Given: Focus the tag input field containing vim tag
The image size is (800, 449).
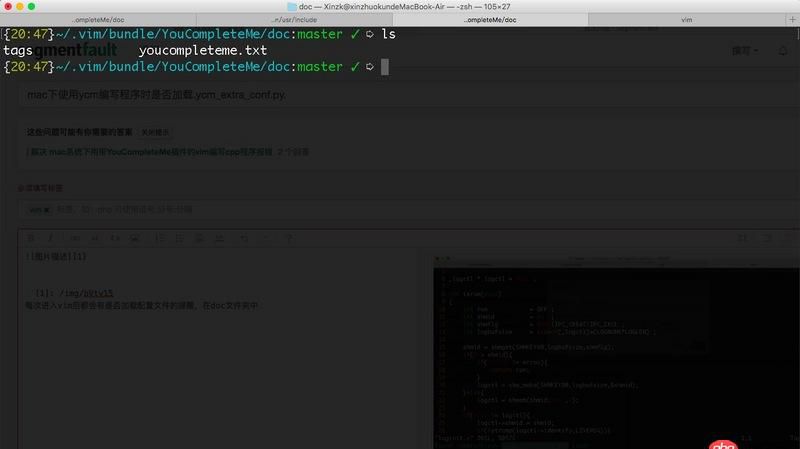Looking at the screenshot, I should pos(408,210).
